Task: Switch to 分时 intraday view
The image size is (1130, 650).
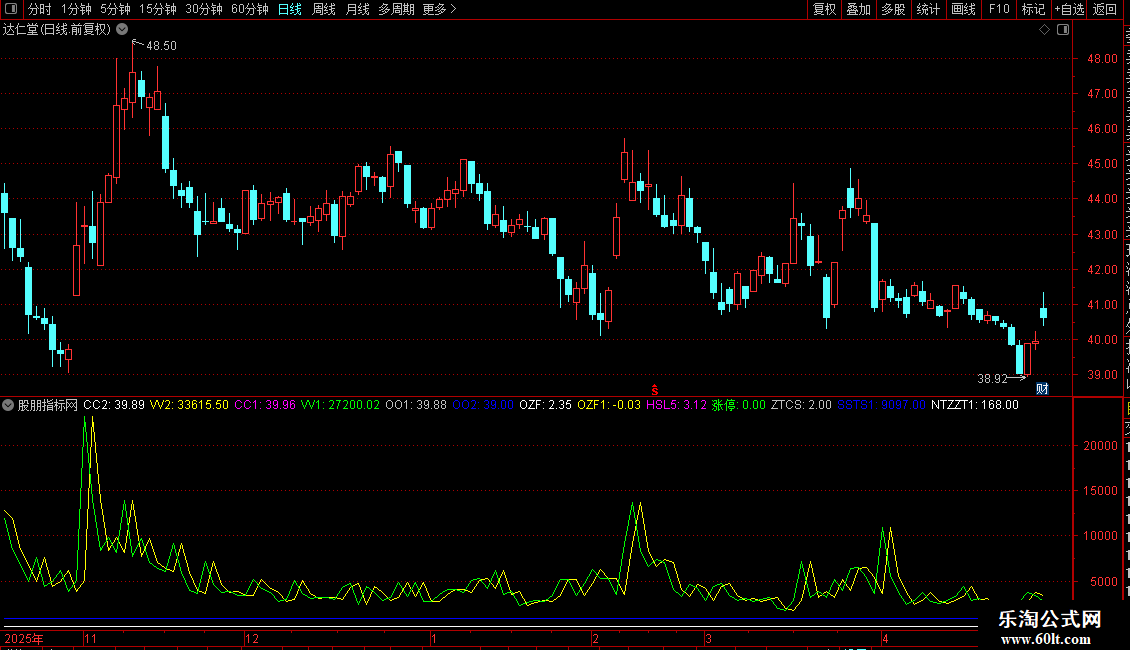Action: click(x=40, y=9)
